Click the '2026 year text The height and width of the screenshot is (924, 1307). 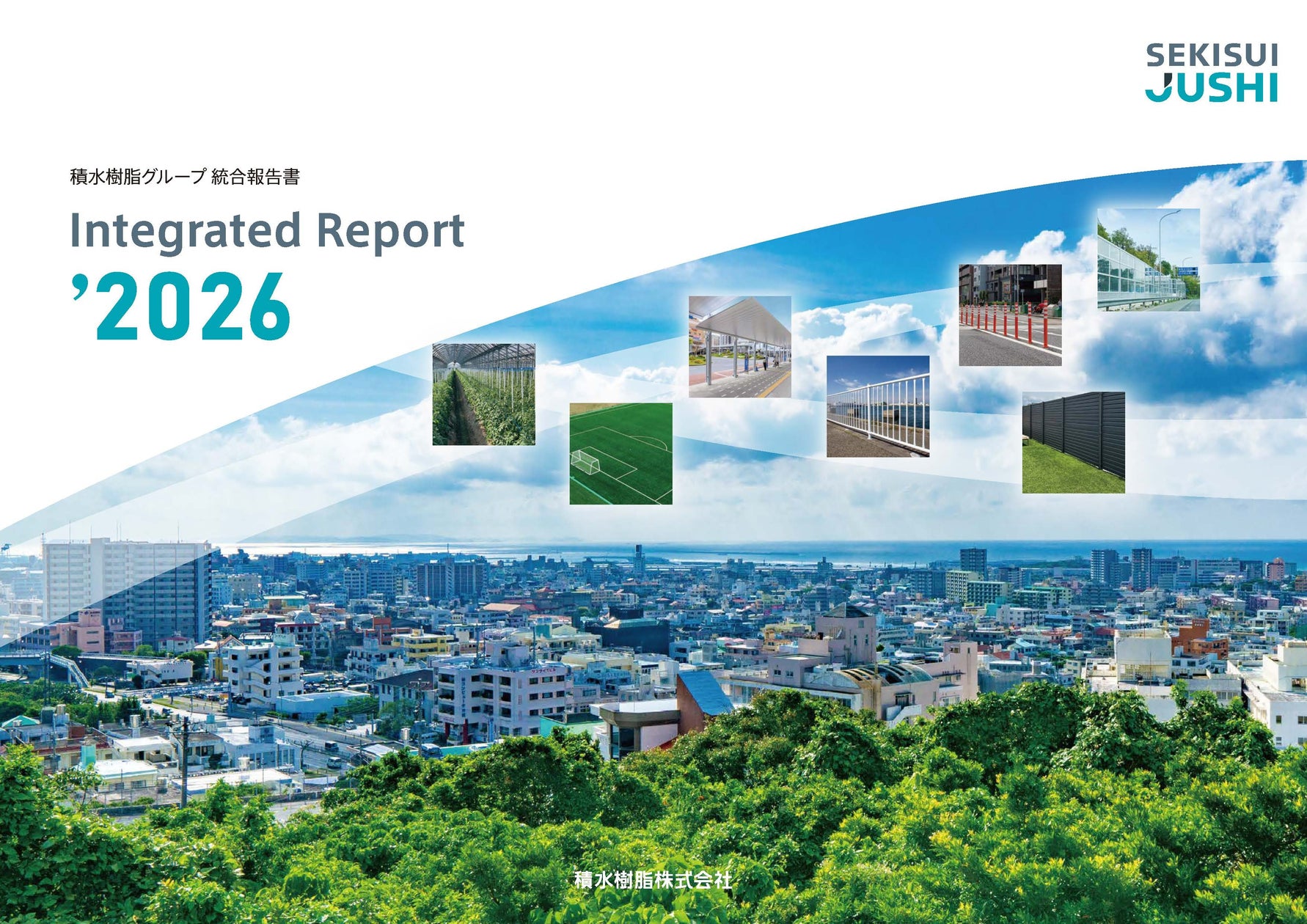[181, 307]
